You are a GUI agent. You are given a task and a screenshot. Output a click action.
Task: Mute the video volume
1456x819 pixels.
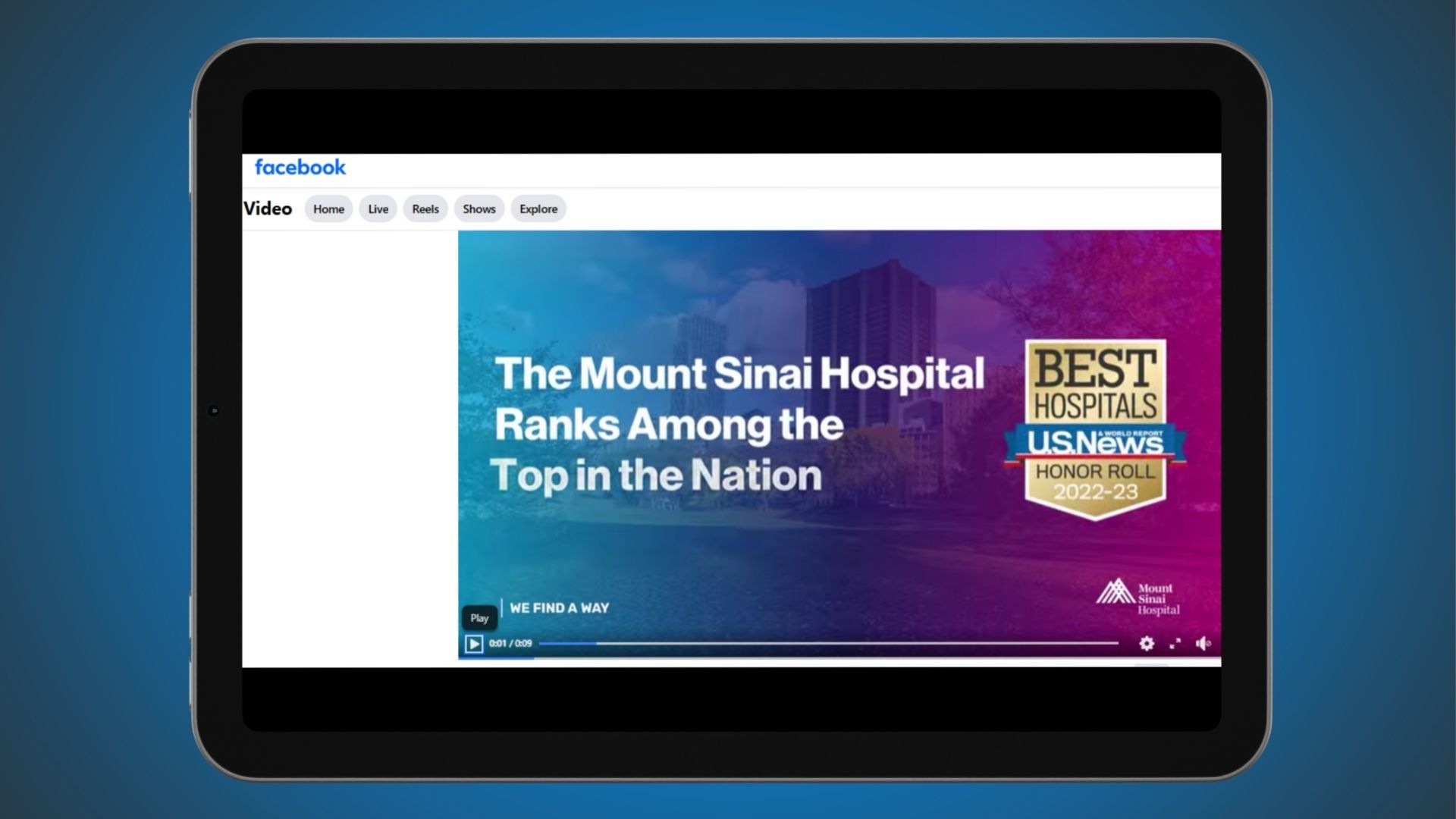pos(1203,644)
